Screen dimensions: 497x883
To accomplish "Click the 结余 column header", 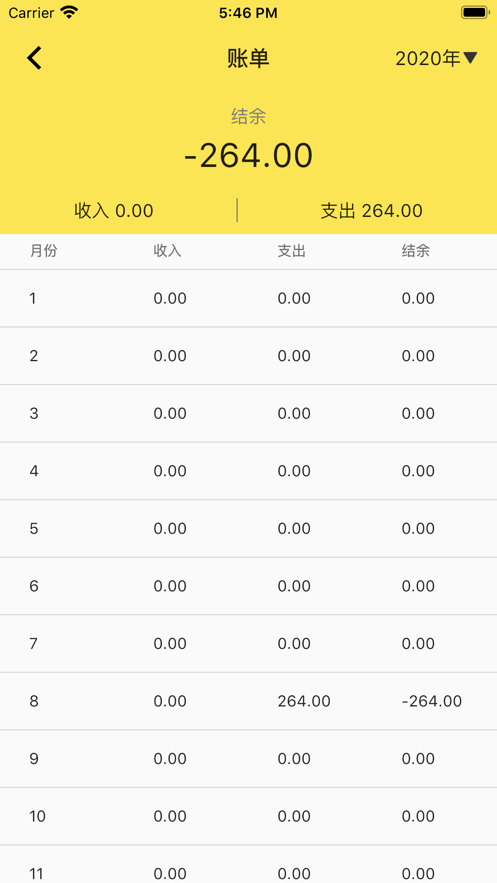I will pos(416,251).
